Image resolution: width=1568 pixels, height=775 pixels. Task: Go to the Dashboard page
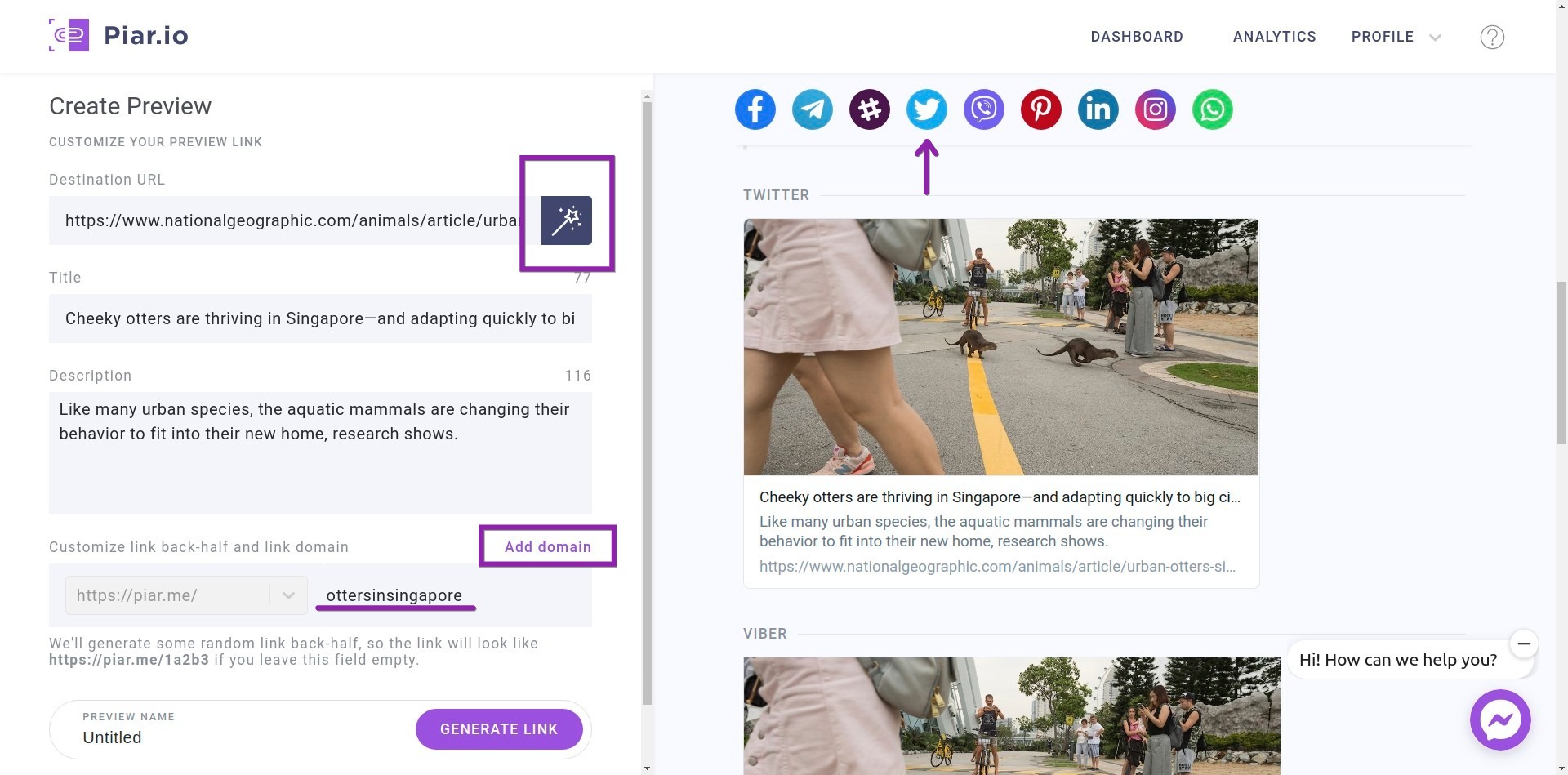1137,37
